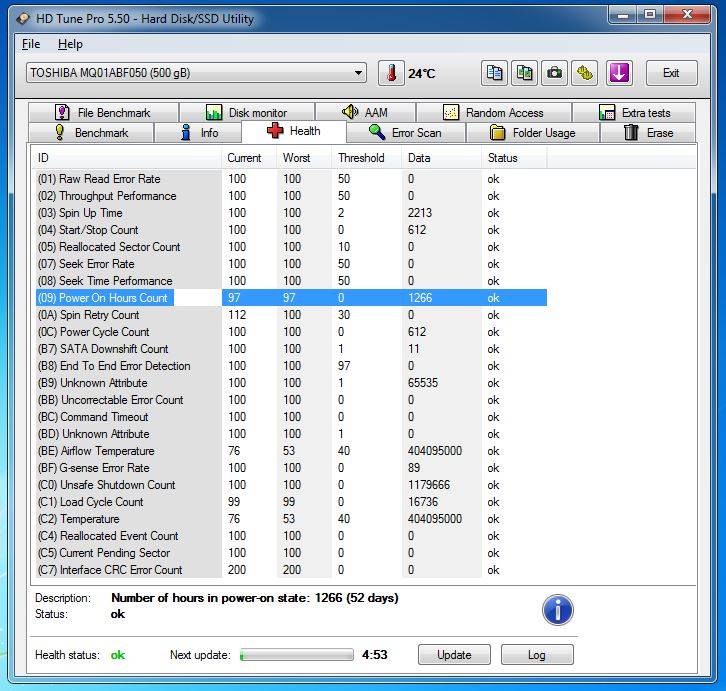The width and height of the screenshot is (726, 691).
Task: Select the (BF) G-sense Error Rate row
Action: pyautogui.click(x=291, y=468)
